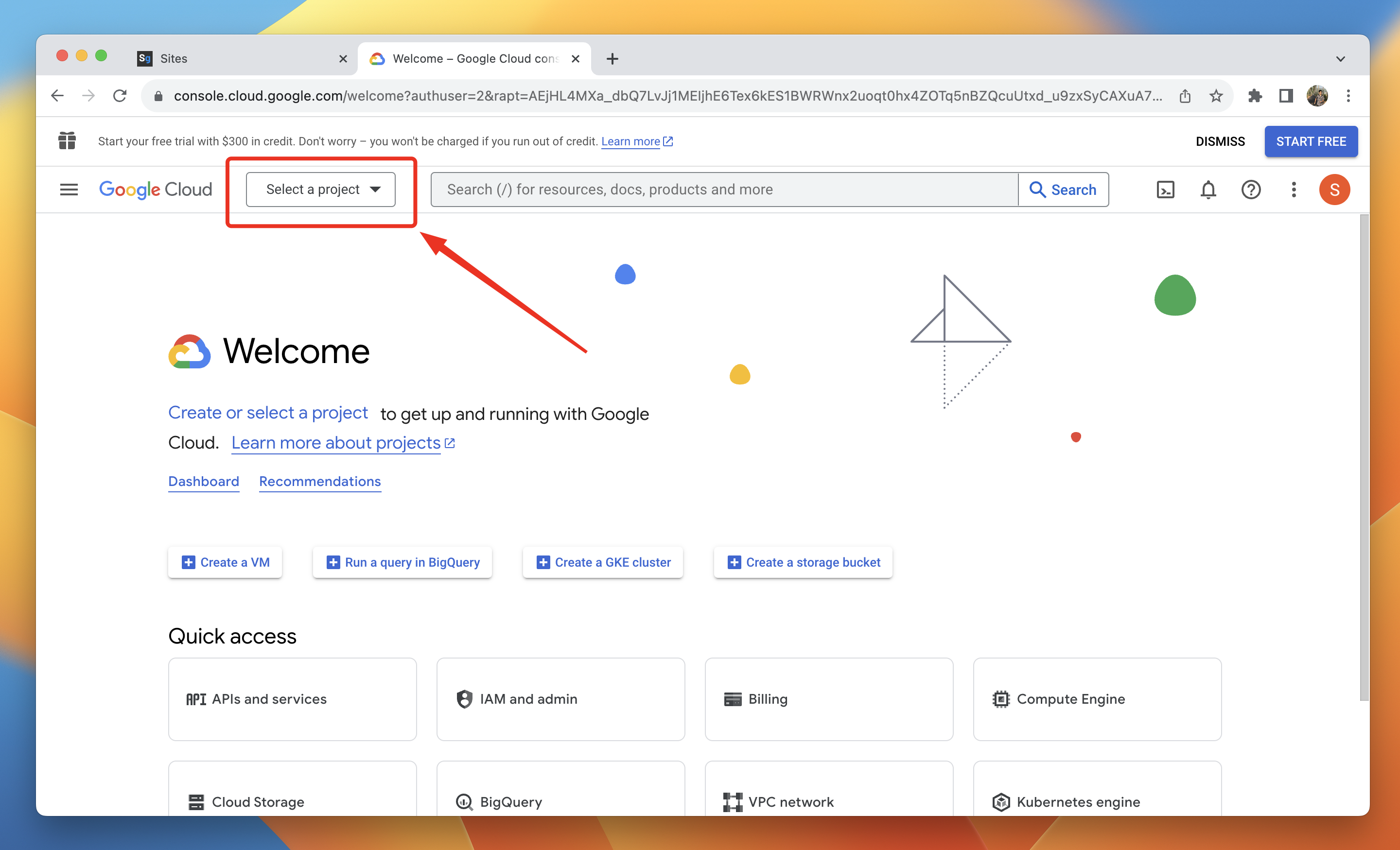This screenshot has height=850, width=1400.
Task: Open Chrome's three-dot browser menu
Action: [1347, 96]
